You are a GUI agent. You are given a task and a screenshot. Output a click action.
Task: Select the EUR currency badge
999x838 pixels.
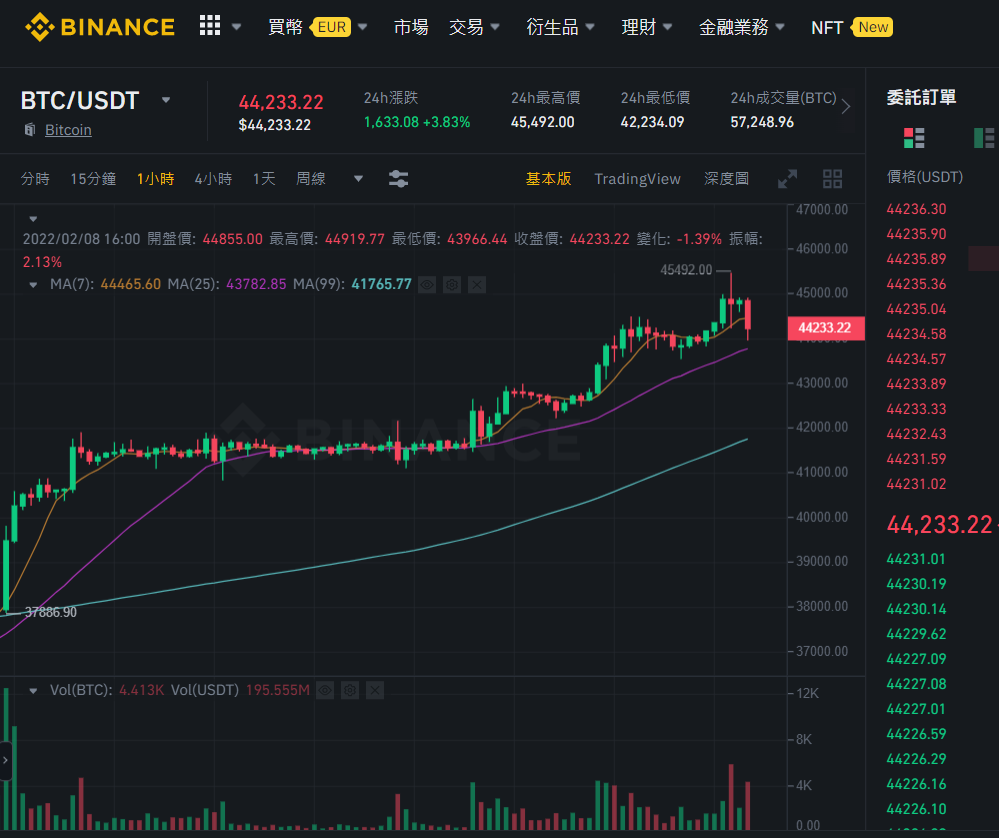click(x=331, y=27)
